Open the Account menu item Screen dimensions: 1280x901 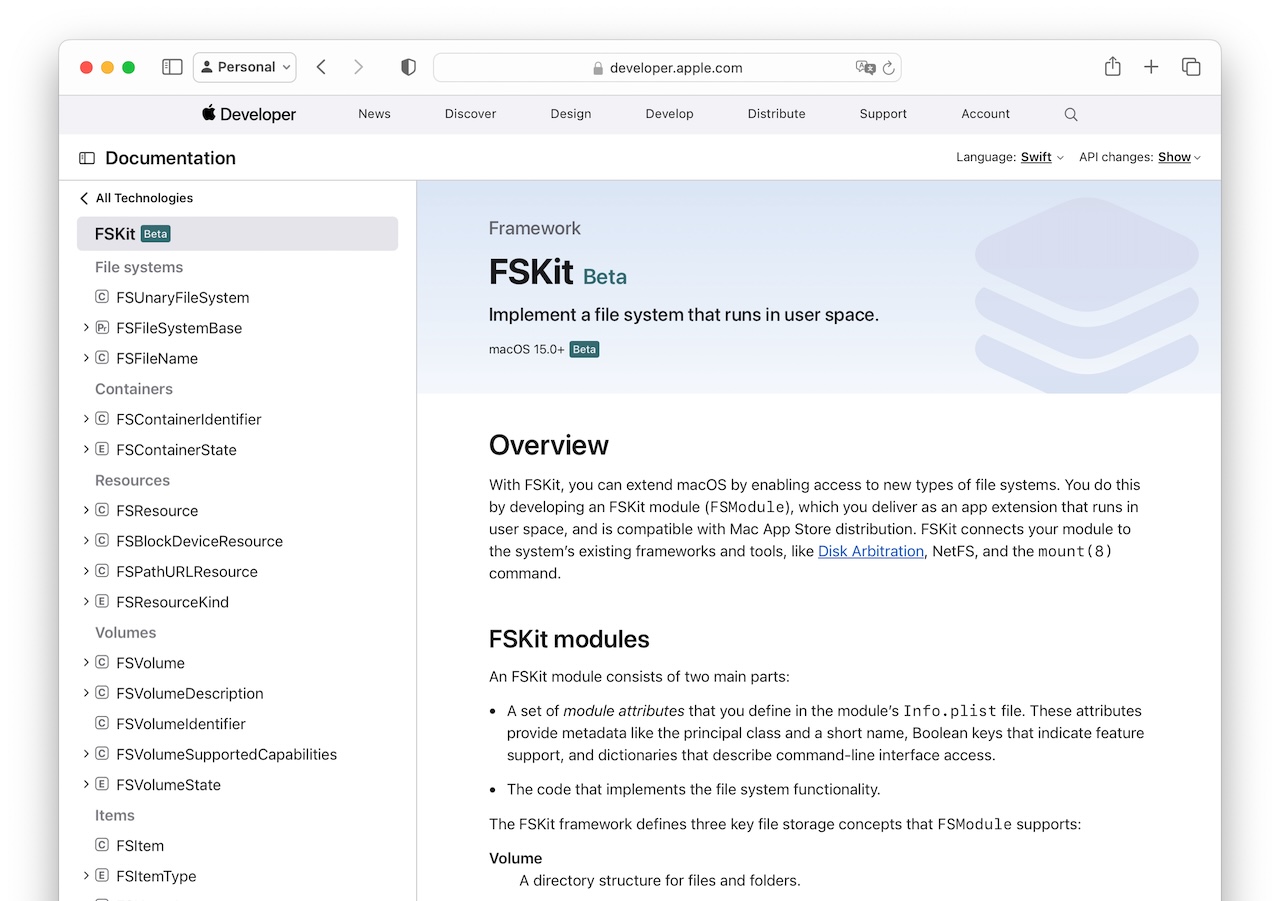point(985,114)
